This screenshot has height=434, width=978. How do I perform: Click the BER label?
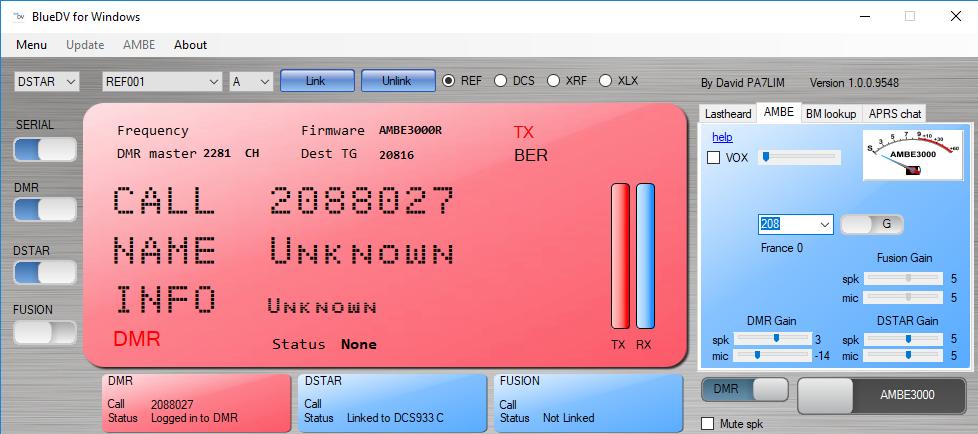click(x=531, y=156)
